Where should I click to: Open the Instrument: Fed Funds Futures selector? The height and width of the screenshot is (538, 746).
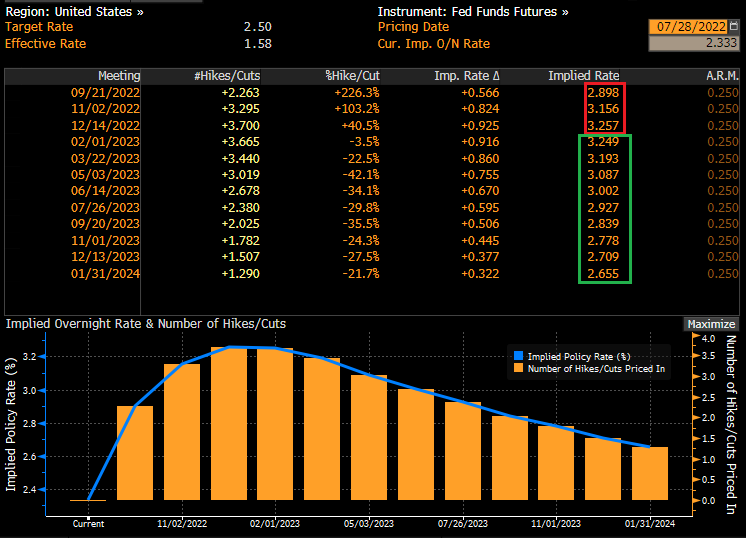click(x=473, y=11)
